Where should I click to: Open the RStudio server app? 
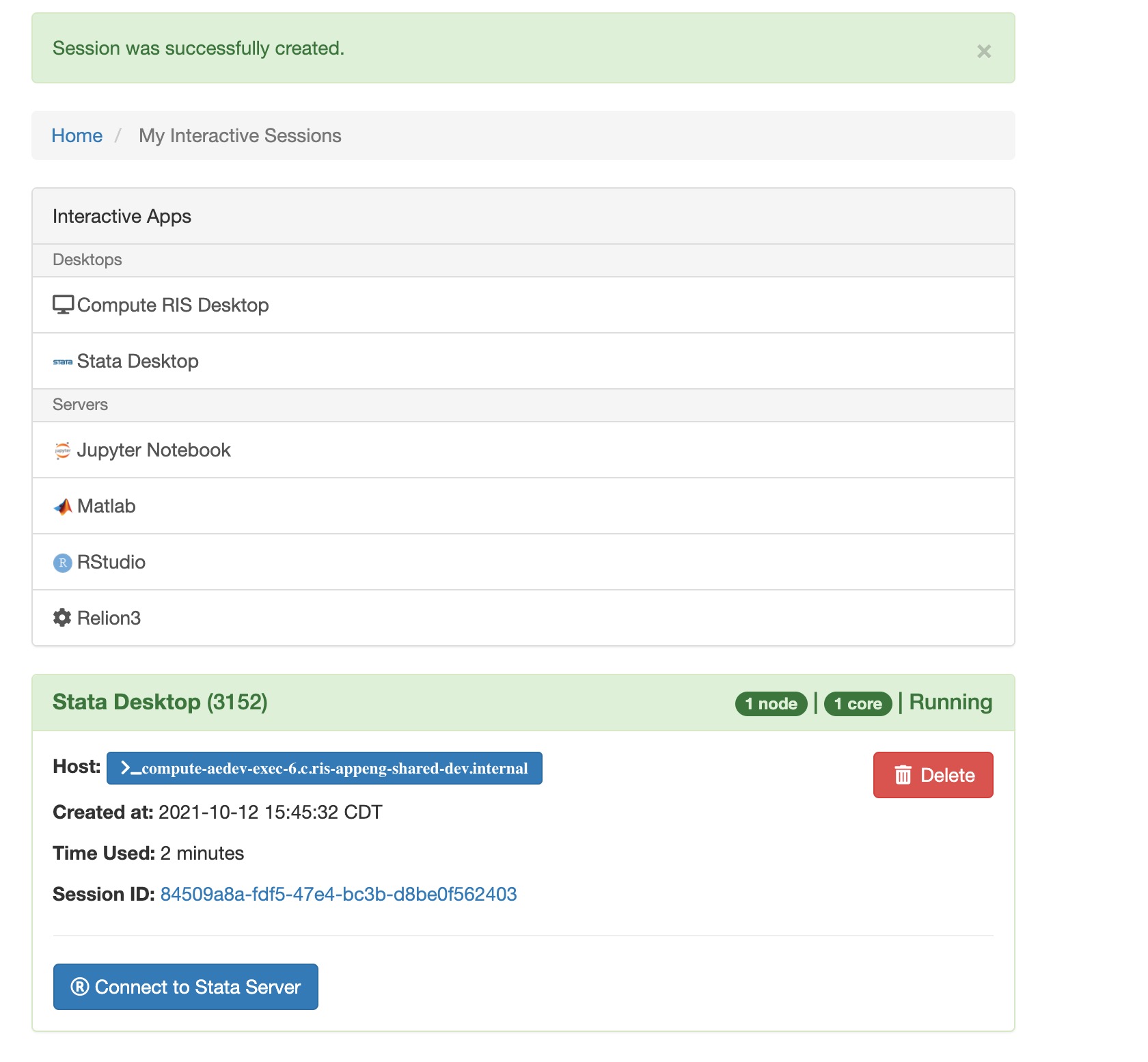click(523, 562)
